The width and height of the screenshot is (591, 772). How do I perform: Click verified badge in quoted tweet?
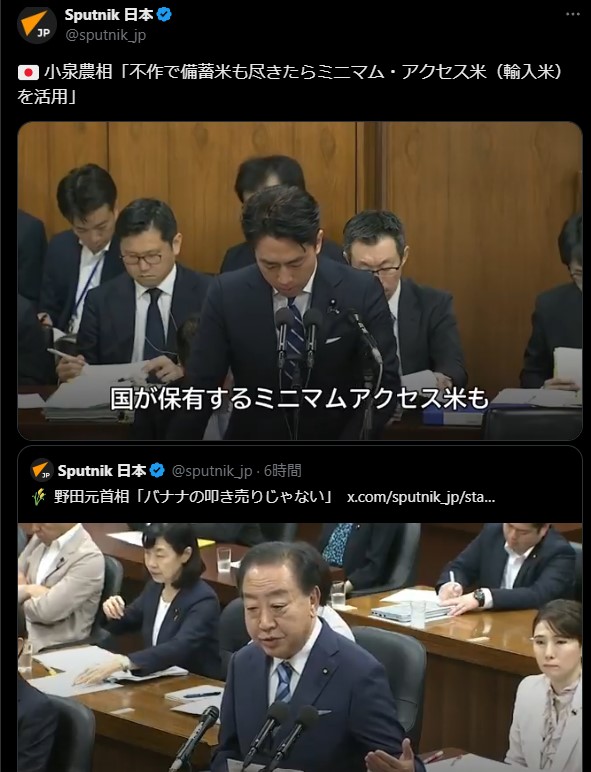pyautogui.click(x=157, y=471)
